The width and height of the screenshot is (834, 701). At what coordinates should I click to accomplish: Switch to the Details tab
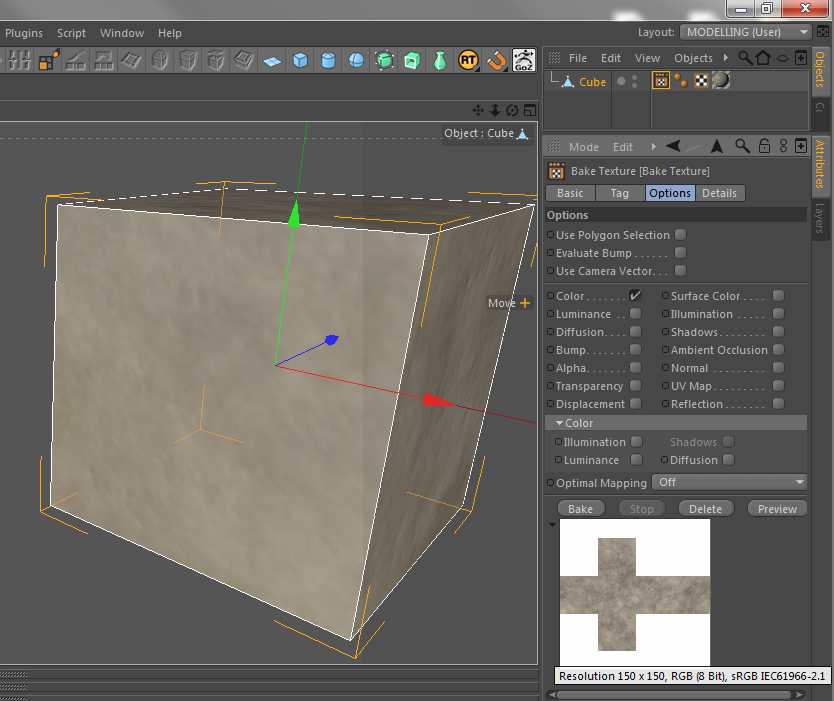[x=719, y=193]
